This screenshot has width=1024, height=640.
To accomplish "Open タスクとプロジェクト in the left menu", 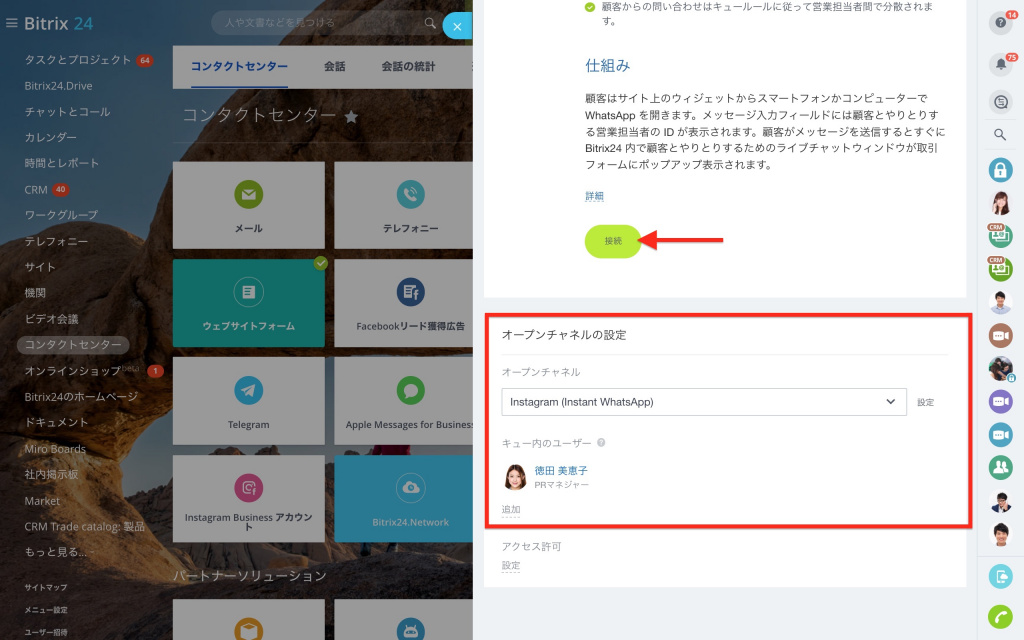I will [x=78, y=60].
